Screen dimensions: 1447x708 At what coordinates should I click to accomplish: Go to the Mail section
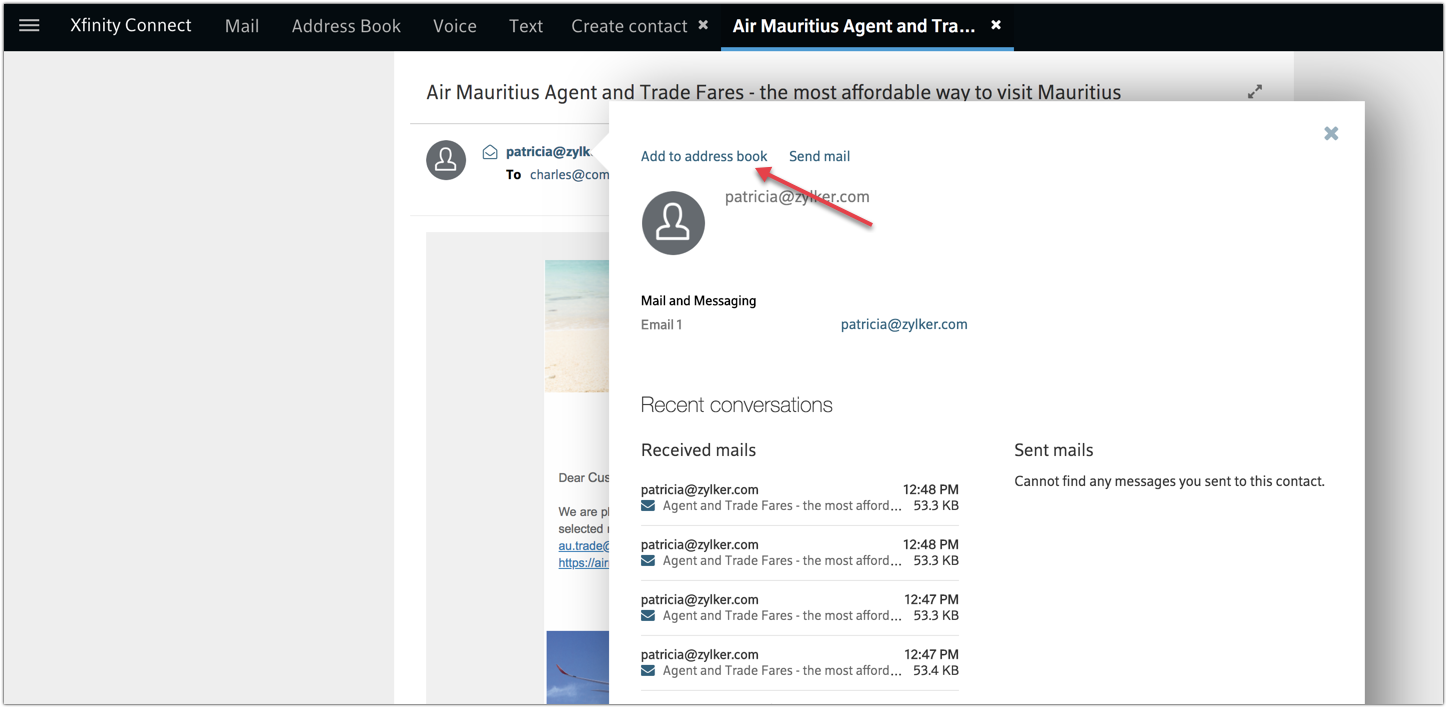pos(242,26)
